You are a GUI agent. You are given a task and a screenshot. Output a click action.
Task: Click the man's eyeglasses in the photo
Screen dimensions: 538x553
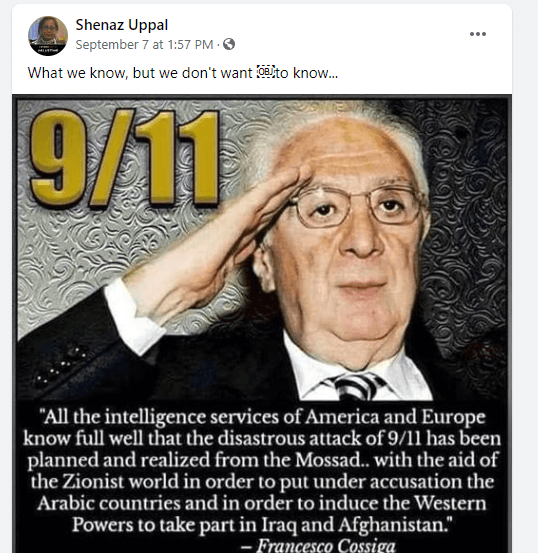358,206
